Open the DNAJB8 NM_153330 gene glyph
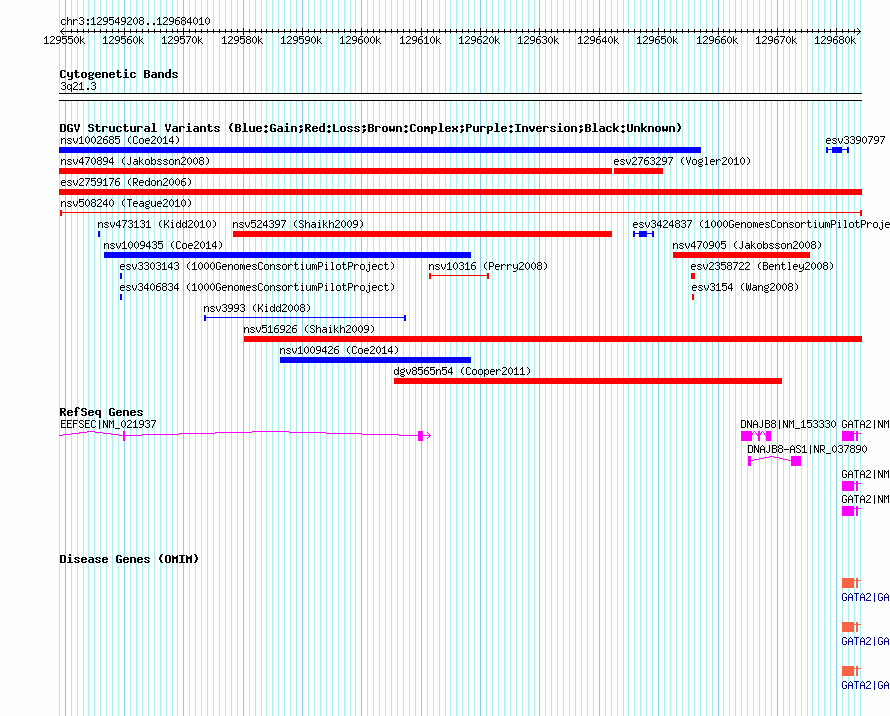 [756, 436]
